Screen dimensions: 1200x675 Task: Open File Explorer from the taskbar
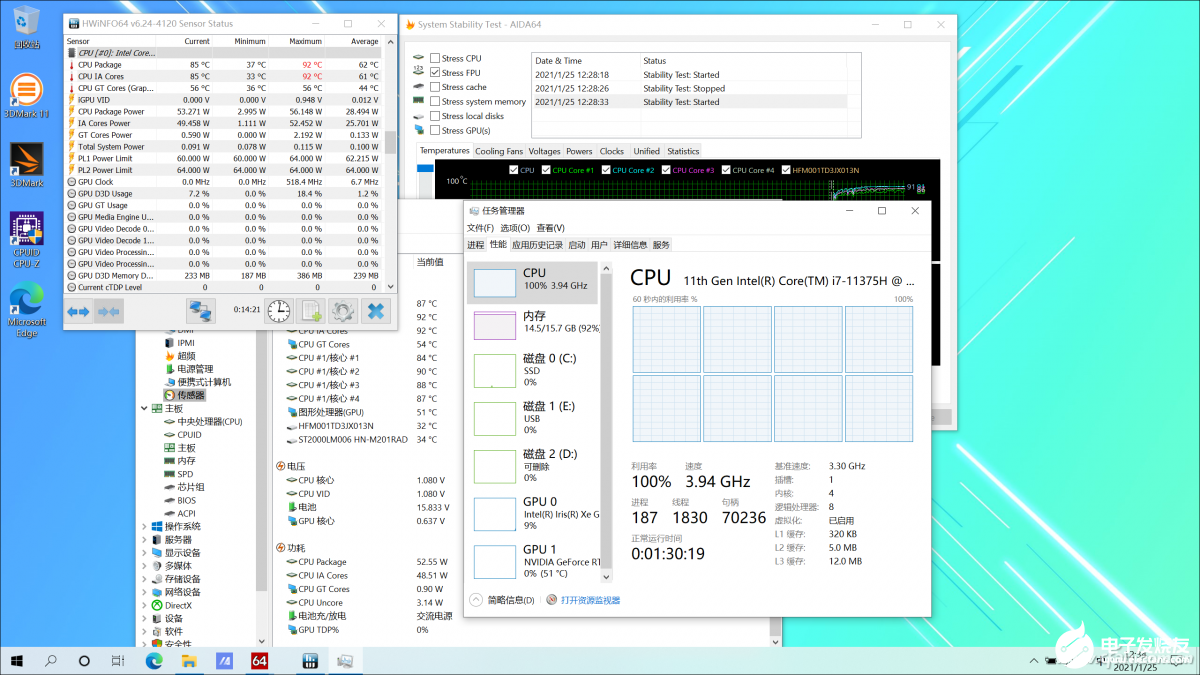190,660
